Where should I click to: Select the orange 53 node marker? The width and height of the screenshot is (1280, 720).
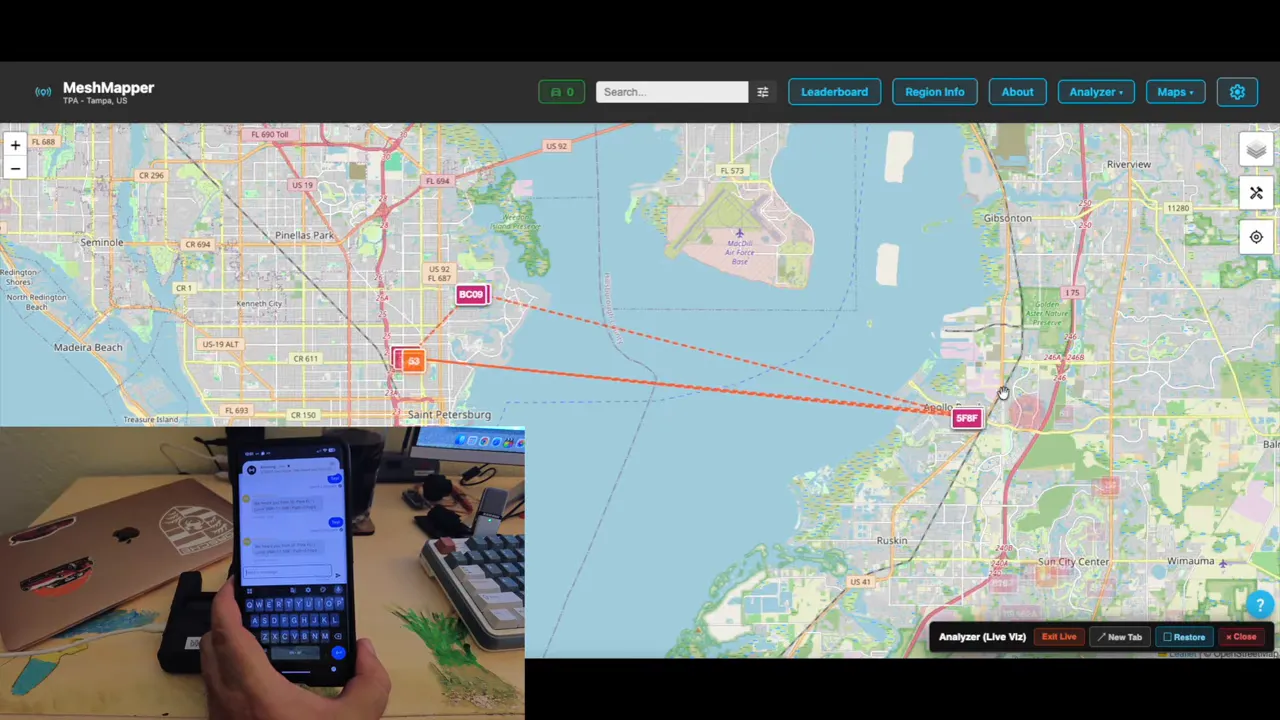point(414,361)
